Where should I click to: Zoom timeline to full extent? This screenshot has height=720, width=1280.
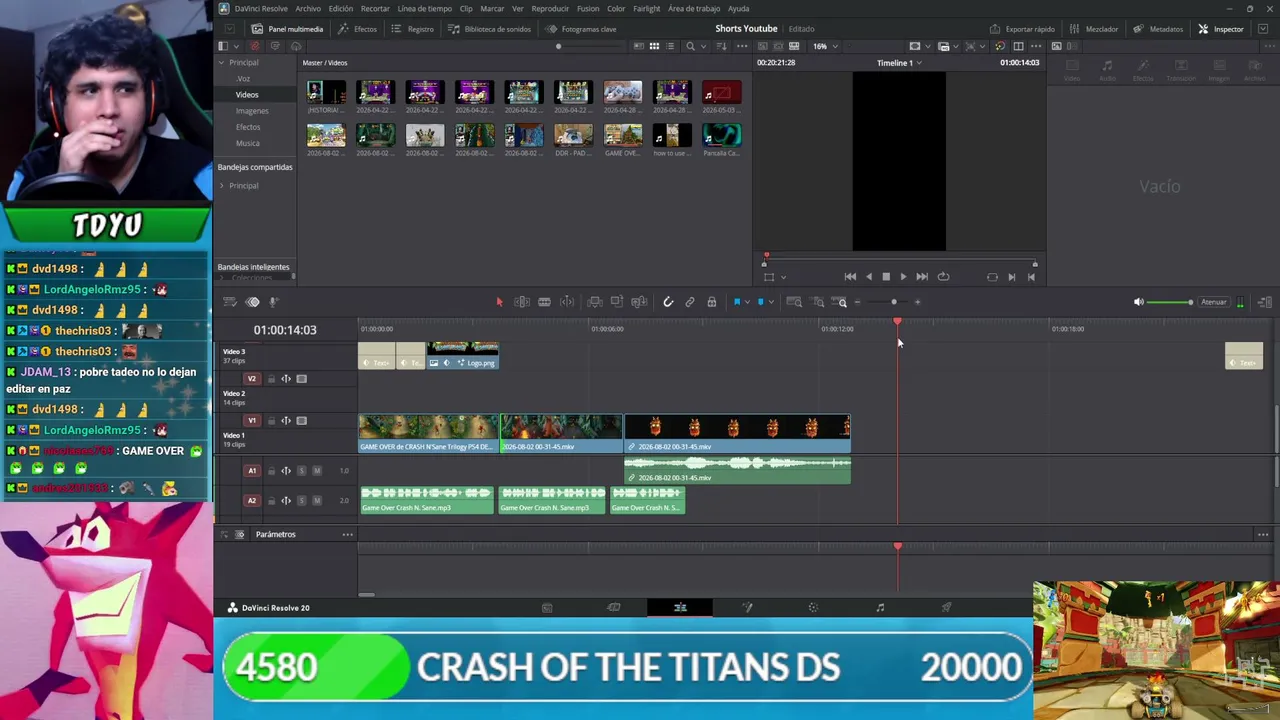[794, 302]
